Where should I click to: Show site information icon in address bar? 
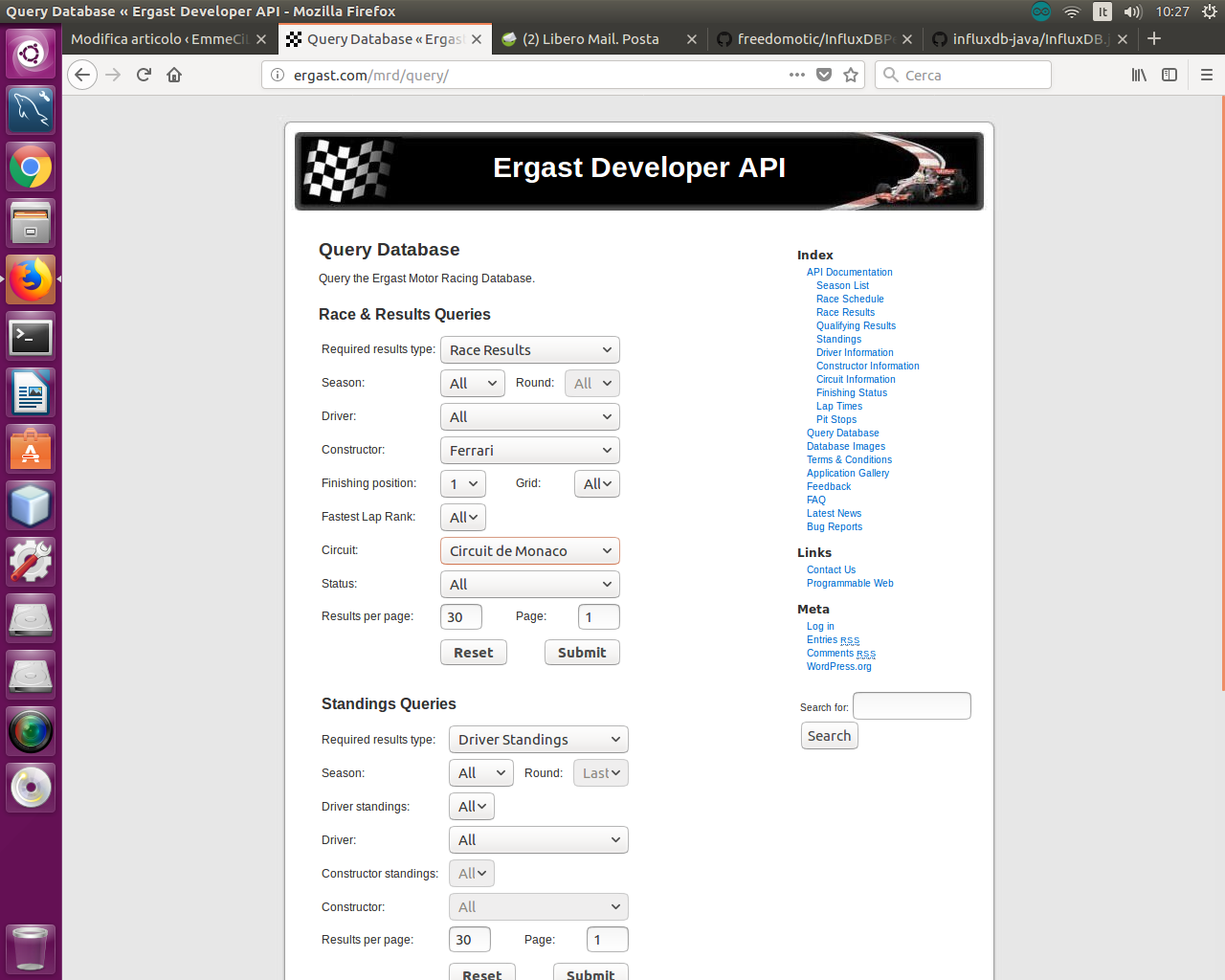(x=278, y=75)
